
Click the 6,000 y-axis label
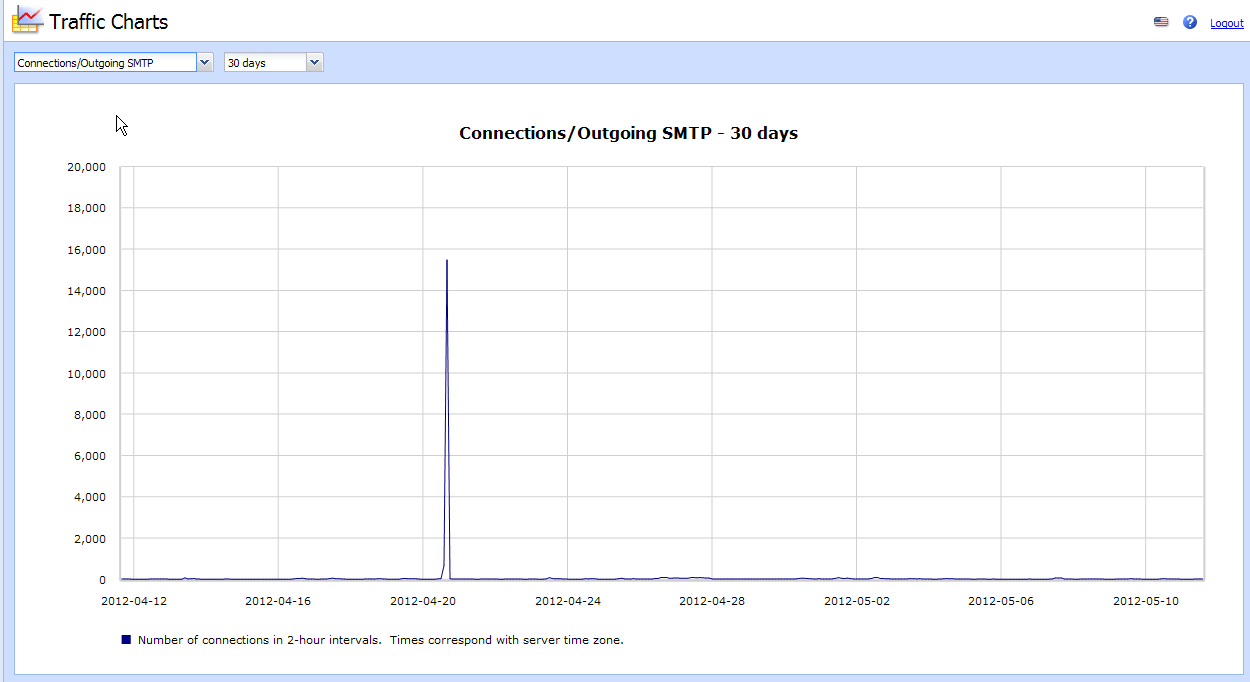click(x=89, y=456)
